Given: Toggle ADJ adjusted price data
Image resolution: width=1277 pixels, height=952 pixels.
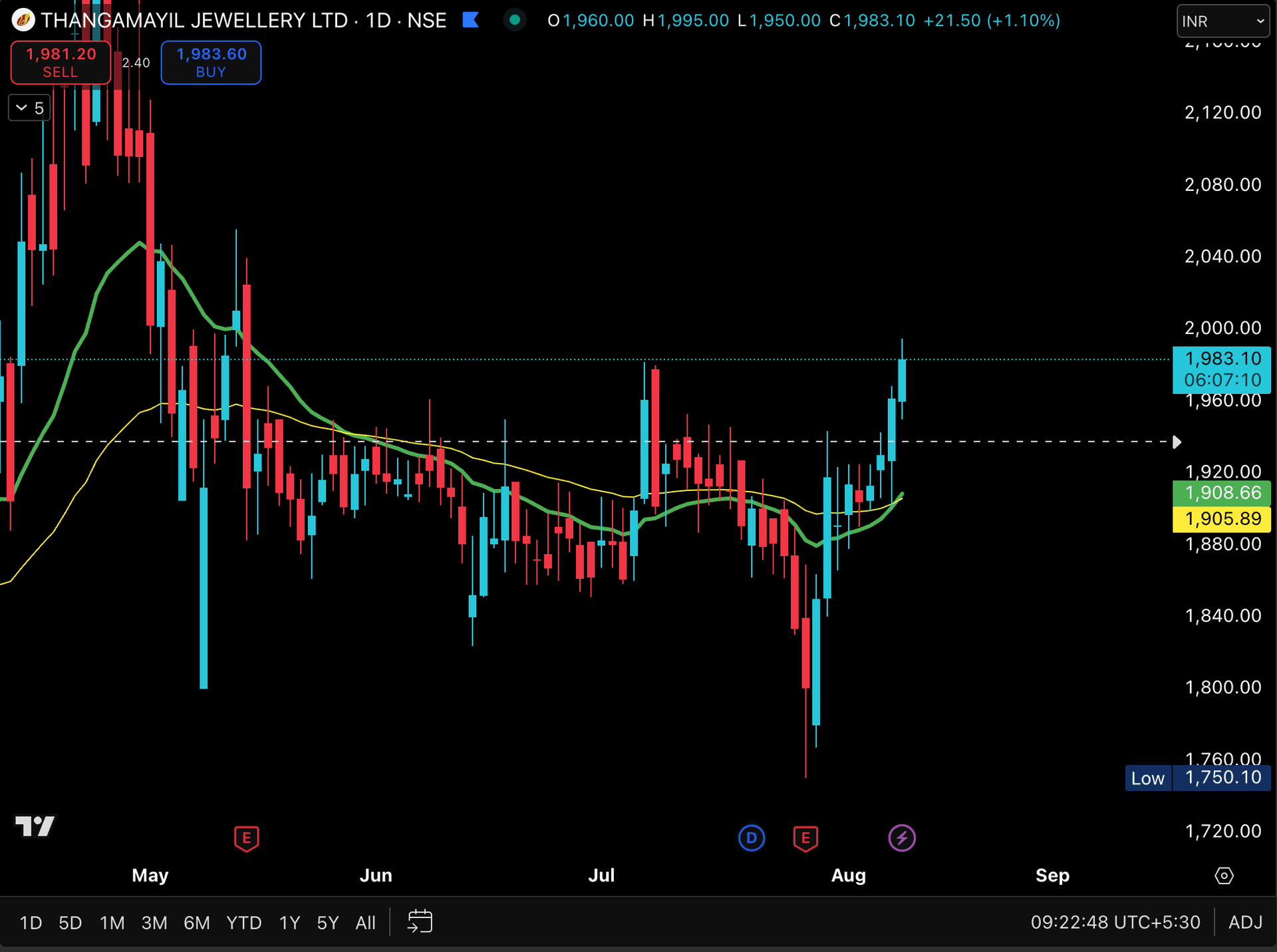Looking at the screenshot, I should [1245, 923].
